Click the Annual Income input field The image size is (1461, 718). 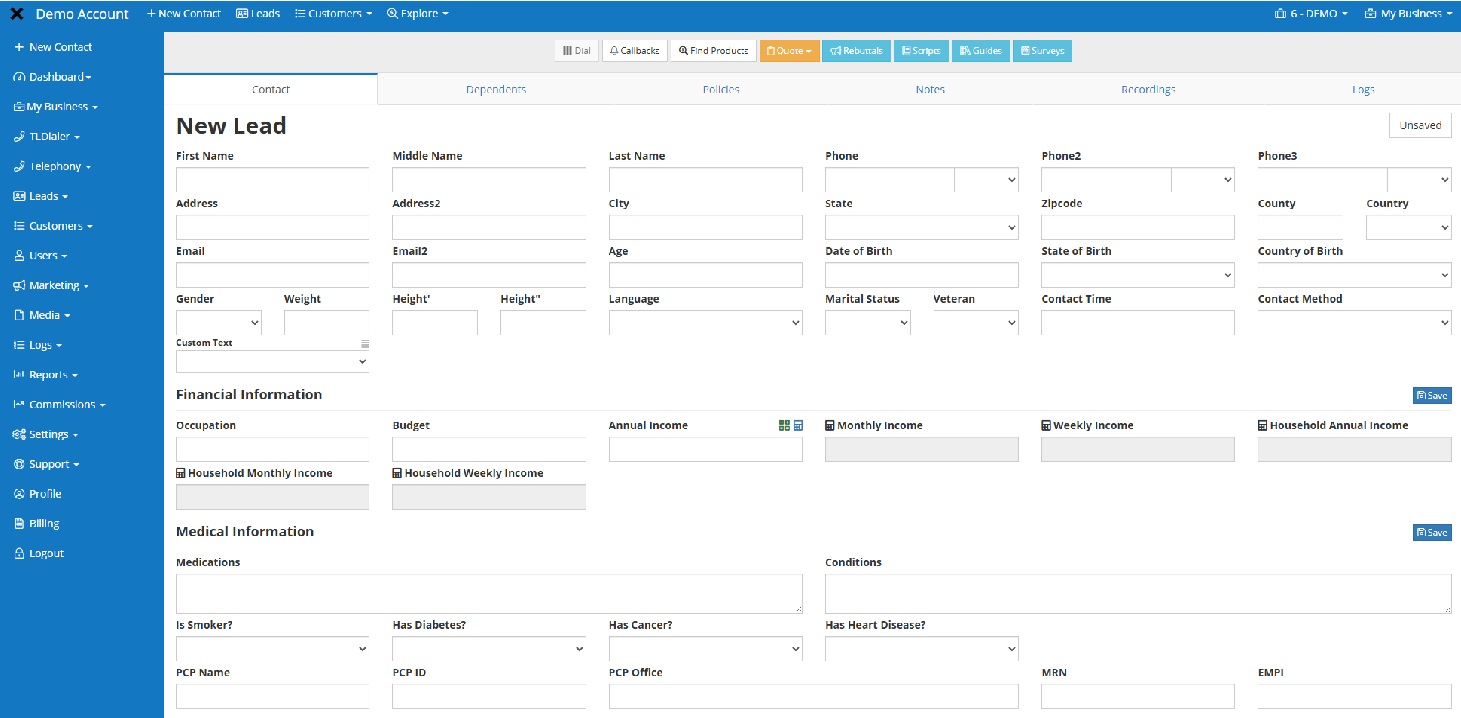tap(706, 450)
